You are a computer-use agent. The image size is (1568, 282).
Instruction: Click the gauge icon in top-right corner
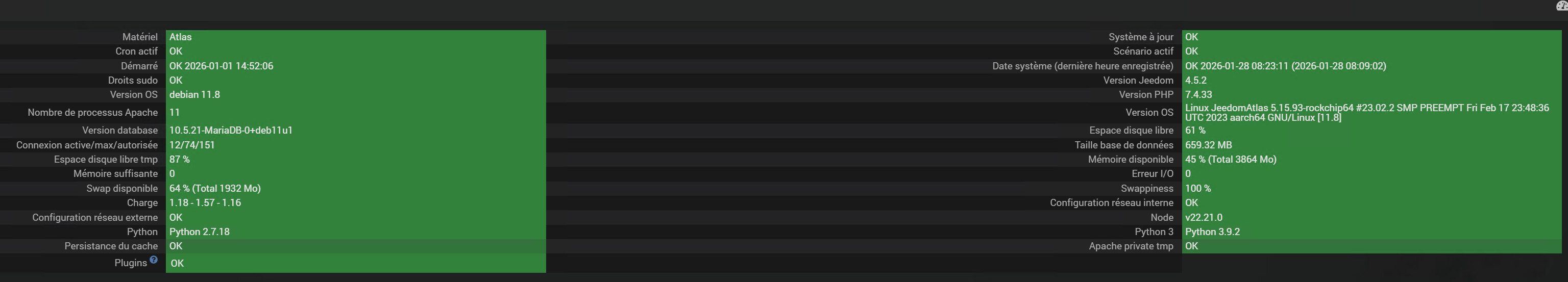pyautogui.click(x=1562, y=6)
